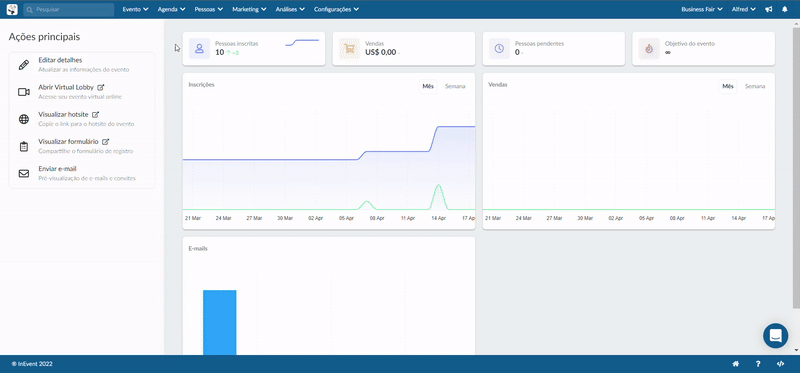
Task: Open the chat support bubble
Action: [x=776, y=336]
